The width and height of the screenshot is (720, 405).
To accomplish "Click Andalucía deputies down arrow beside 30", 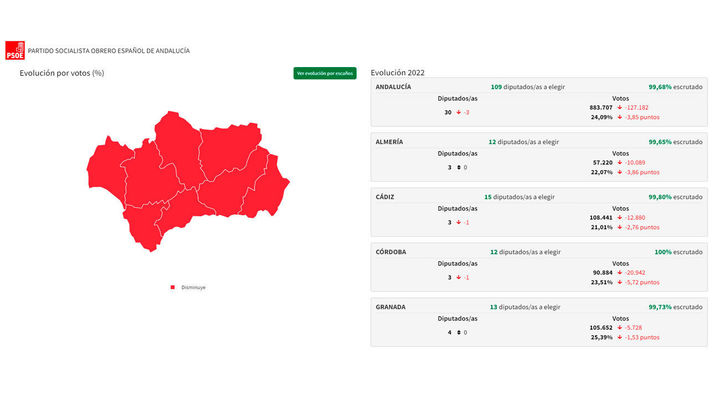I will point(458,112).
